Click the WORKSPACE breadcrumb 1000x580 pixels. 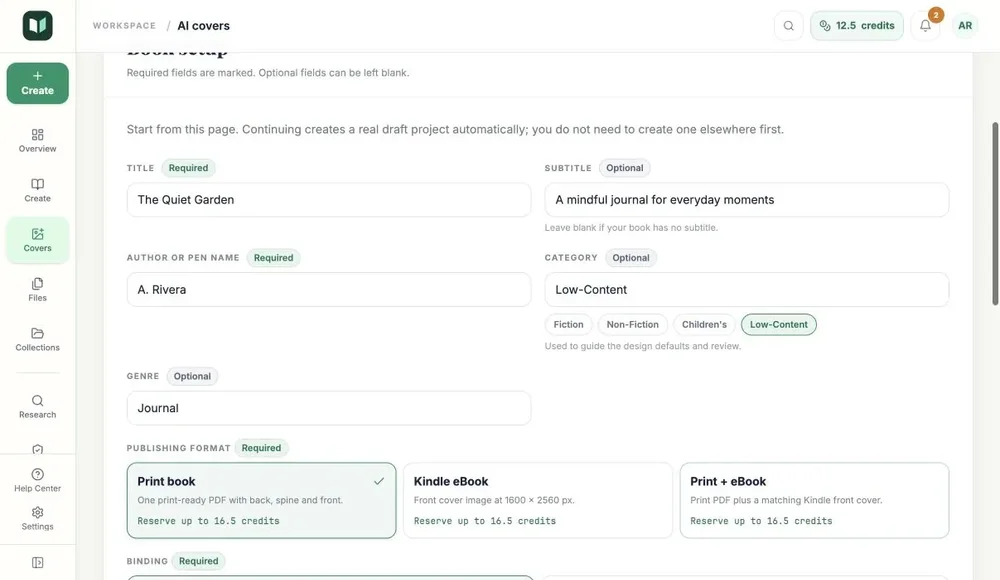click(x=124, y=26)
